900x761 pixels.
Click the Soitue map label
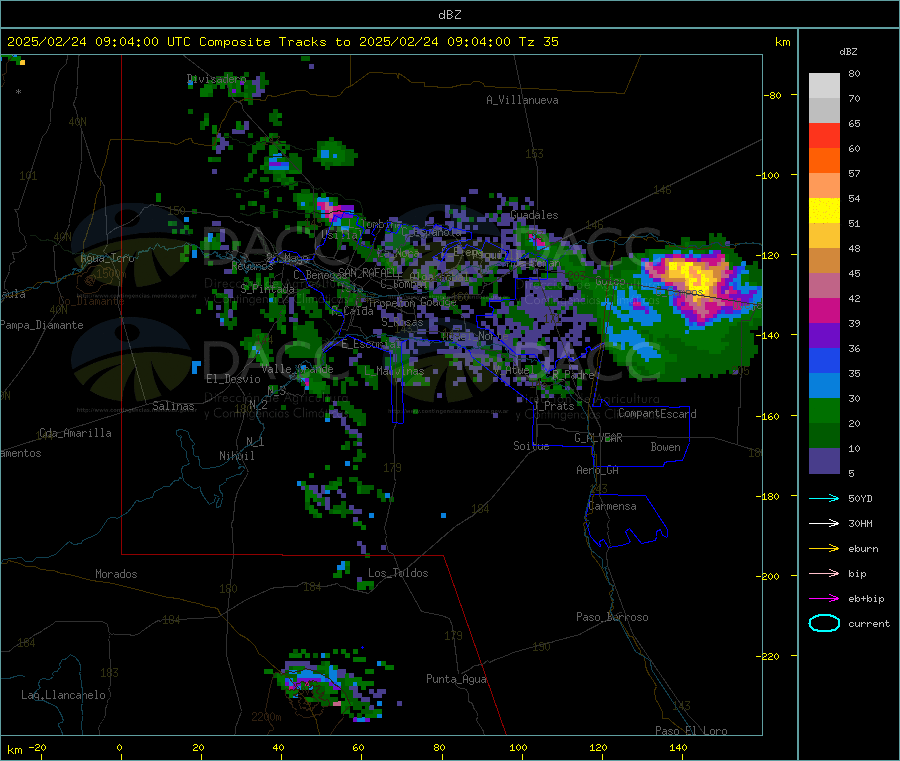(531, 446)
